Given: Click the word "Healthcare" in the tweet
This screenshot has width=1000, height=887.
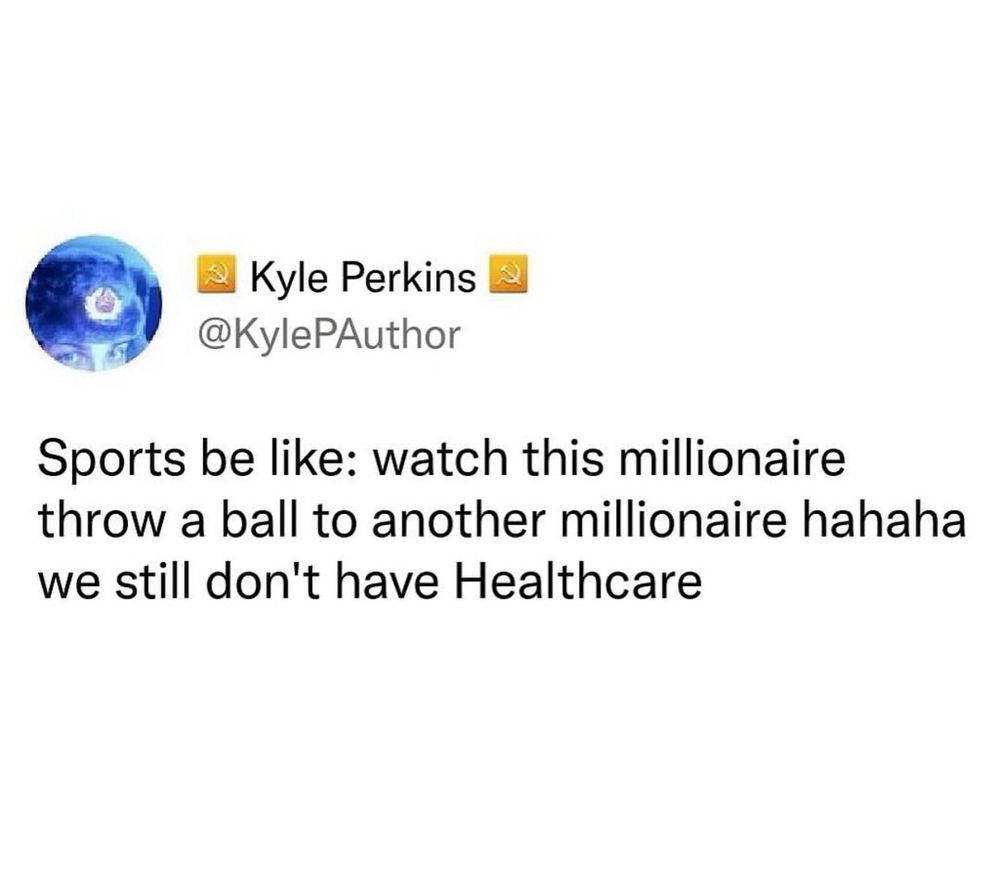Looking at the screenshot, I should click(578, 582).
